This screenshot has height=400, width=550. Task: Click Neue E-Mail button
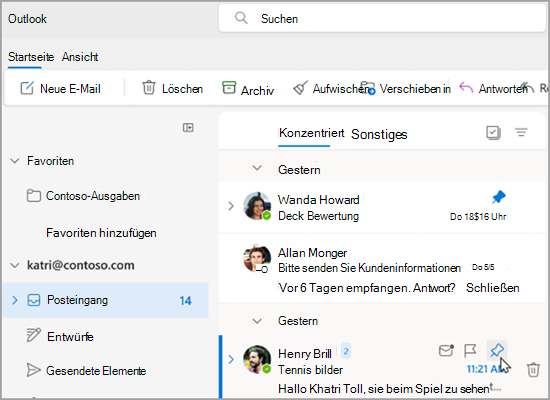pos(60,88)
